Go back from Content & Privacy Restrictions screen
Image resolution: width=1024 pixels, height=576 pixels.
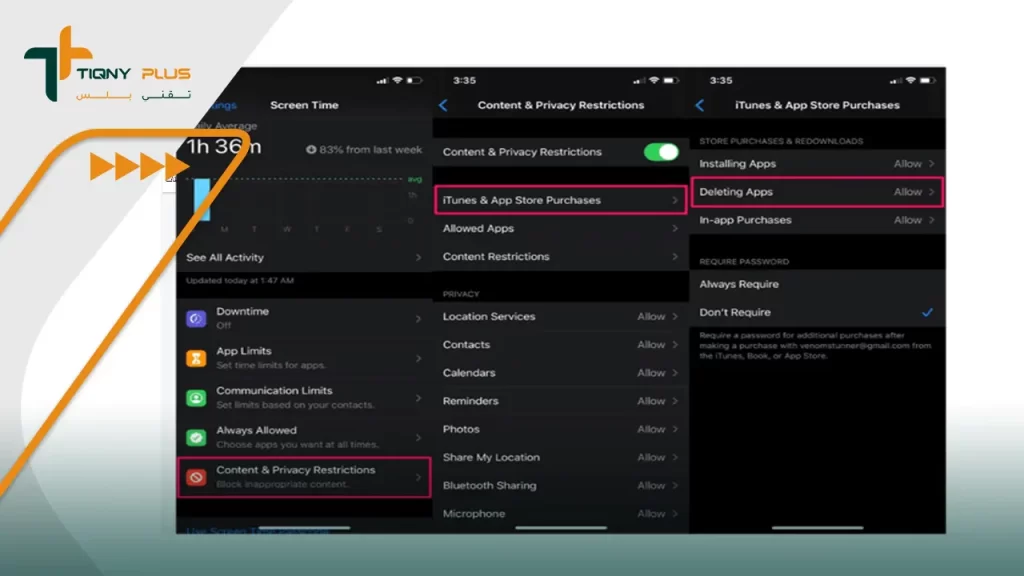pos(443,105)
